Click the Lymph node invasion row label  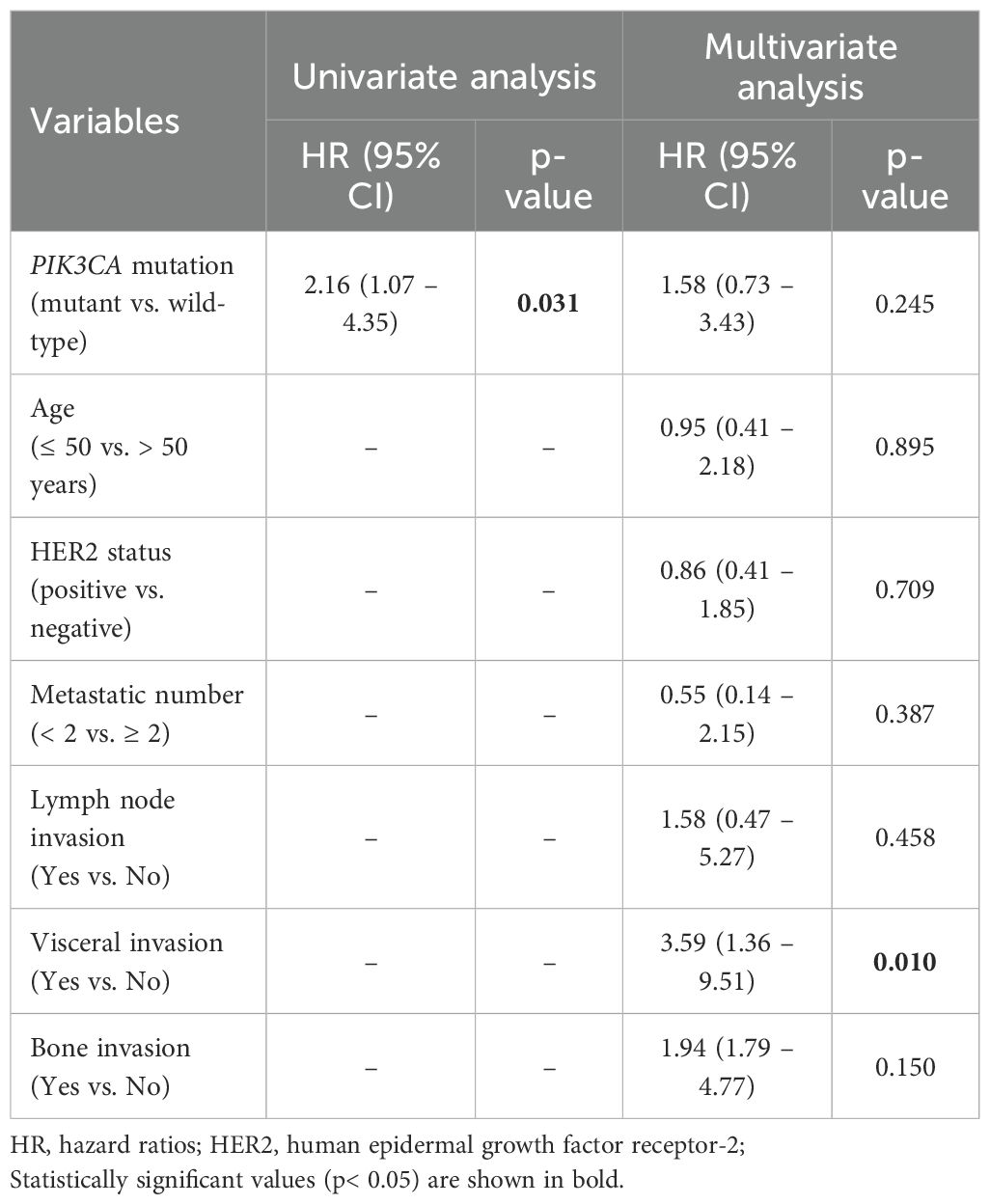coord(102,837)
